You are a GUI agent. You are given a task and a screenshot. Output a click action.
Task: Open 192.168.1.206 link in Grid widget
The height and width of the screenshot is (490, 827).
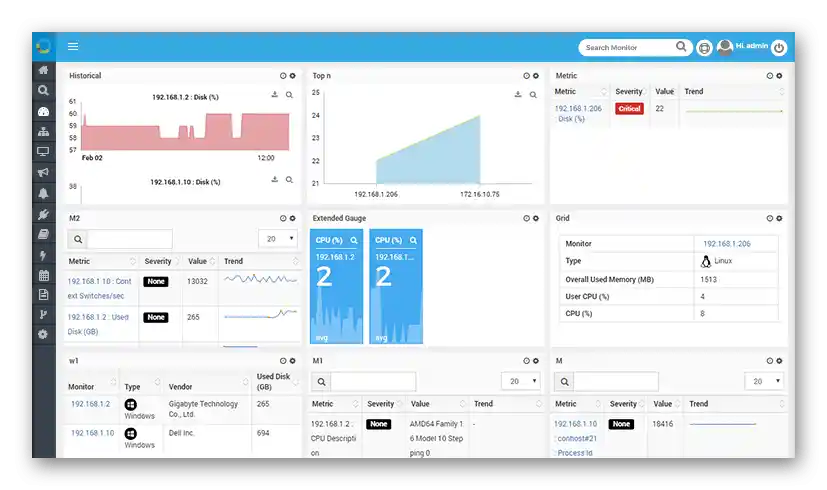click(727, 244)
